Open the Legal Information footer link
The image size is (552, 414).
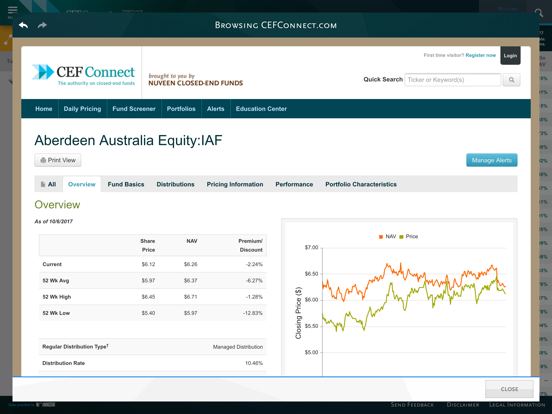[x=517, y=405]
